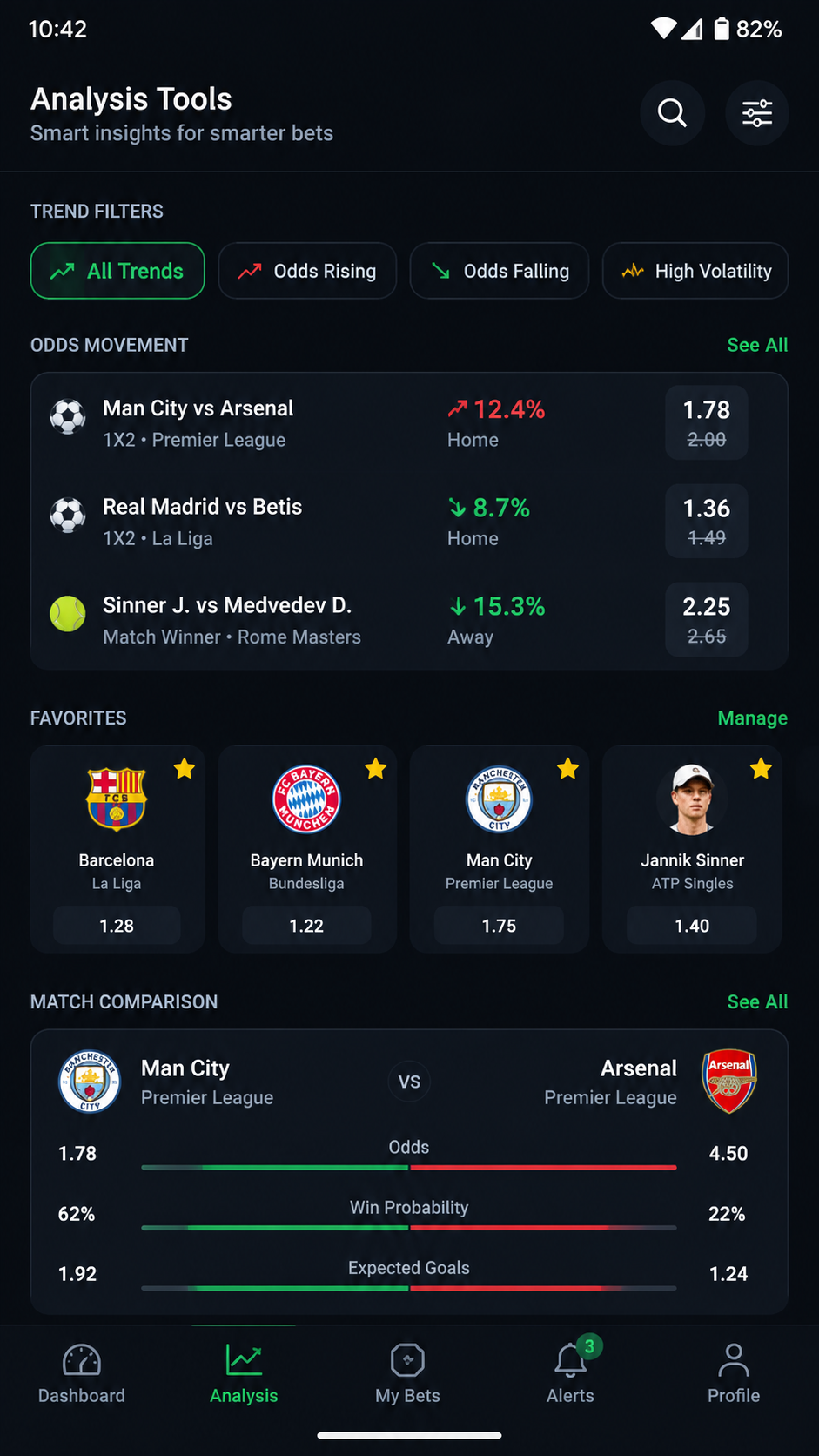Filter by Odds Falling
Image resolution: width=819 pixels, height=1456 pixels.
[x=500, y=271]
